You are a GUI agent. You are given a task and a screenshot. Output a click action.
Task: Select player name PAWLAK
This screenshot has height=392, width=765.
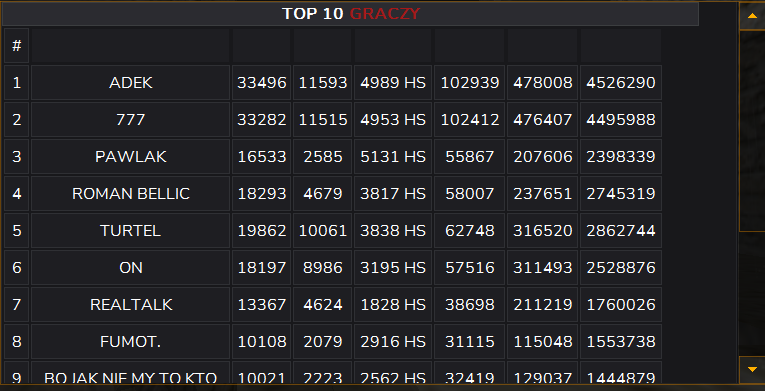[x=130, y=157]
